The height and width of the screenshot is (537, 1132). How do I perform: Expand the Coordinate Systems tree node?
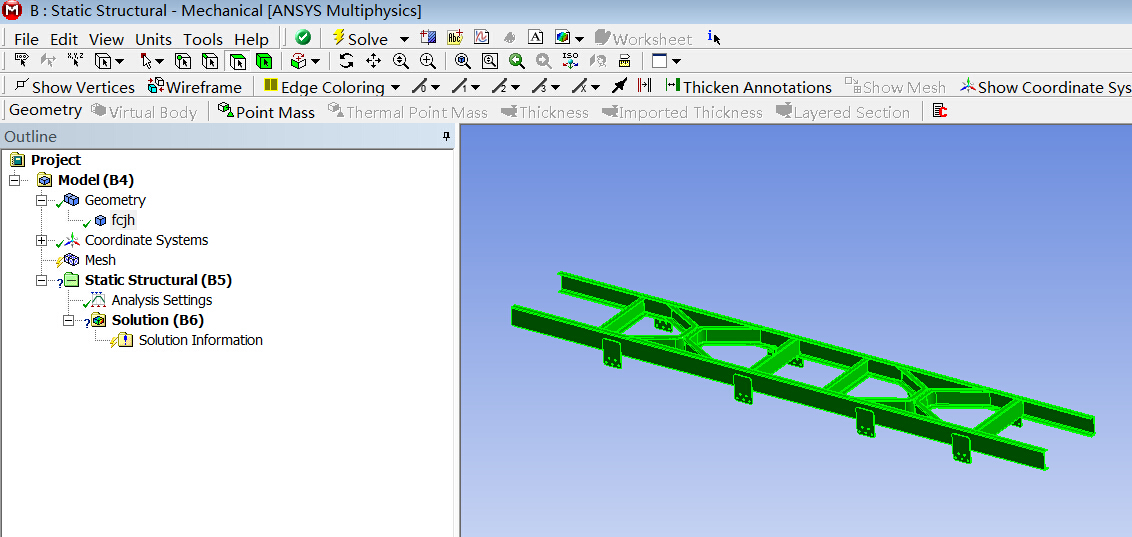(x=41, y=240)
